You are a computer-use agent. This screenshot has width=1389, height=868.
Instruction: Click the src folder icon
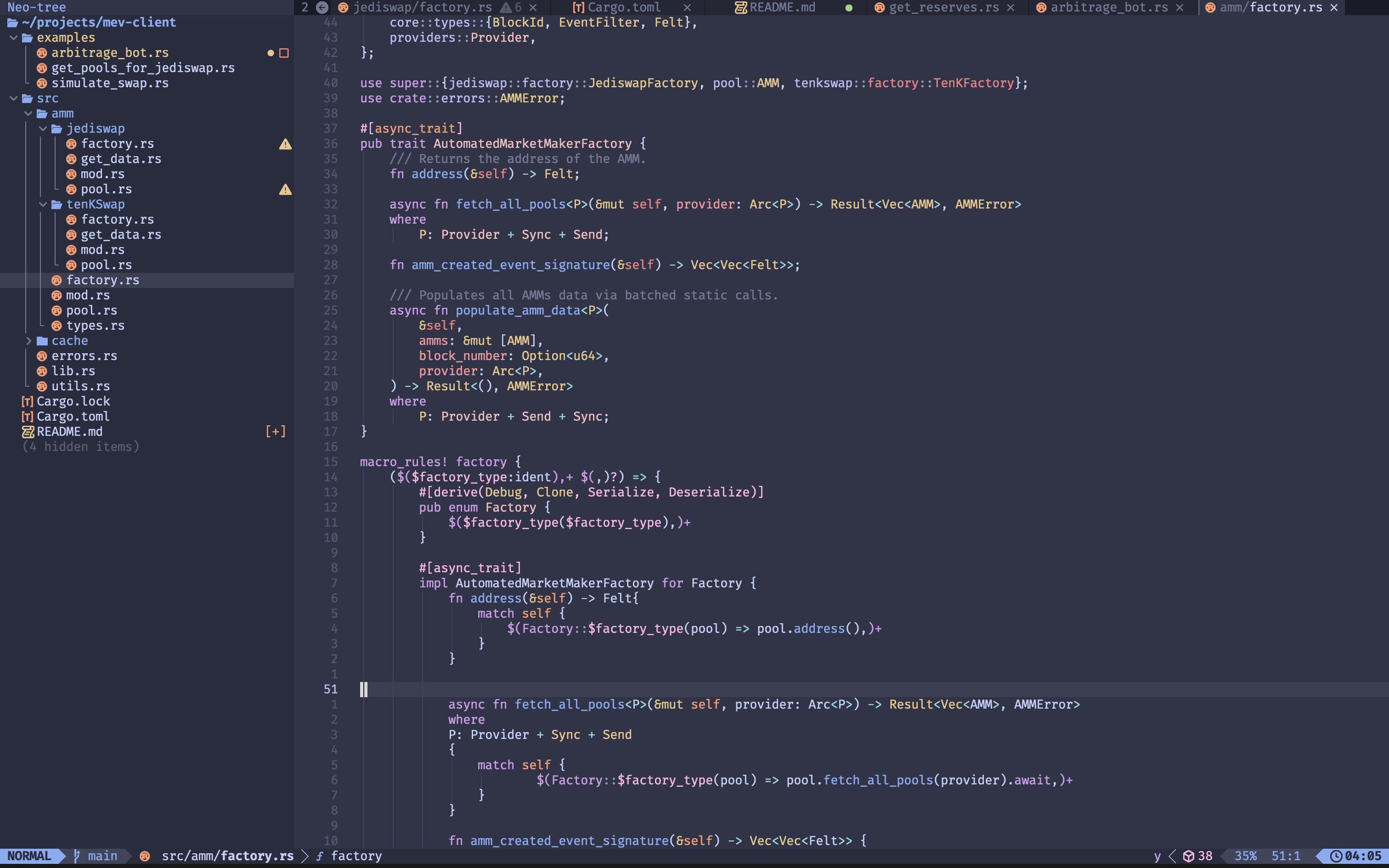[28, 98]
